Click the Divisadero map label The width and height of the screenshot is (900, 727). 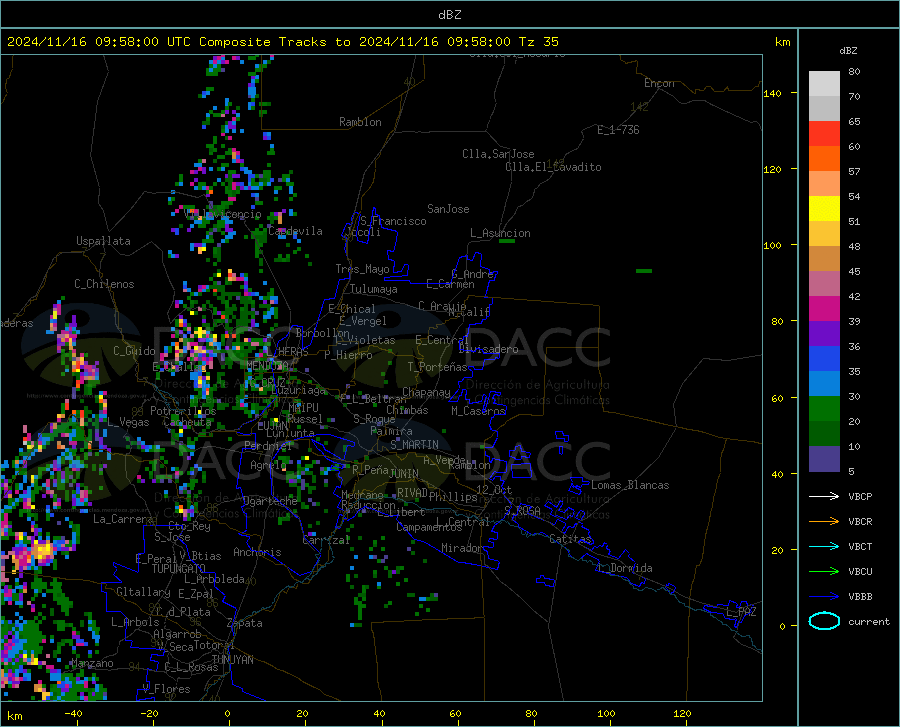(x=488, y=349)
